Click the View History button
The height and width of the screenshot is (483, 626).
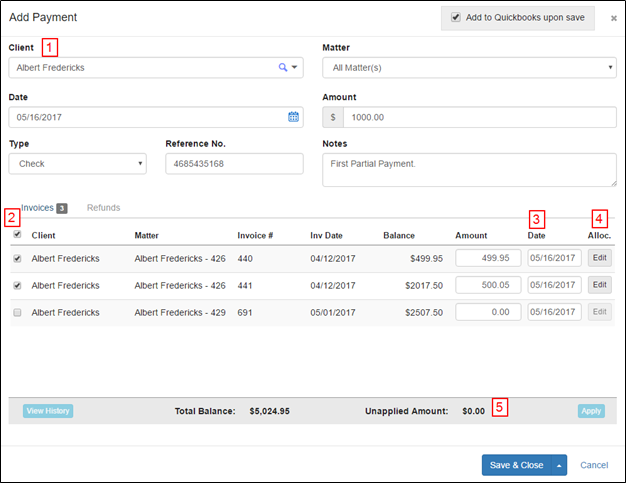pos(48,411)
